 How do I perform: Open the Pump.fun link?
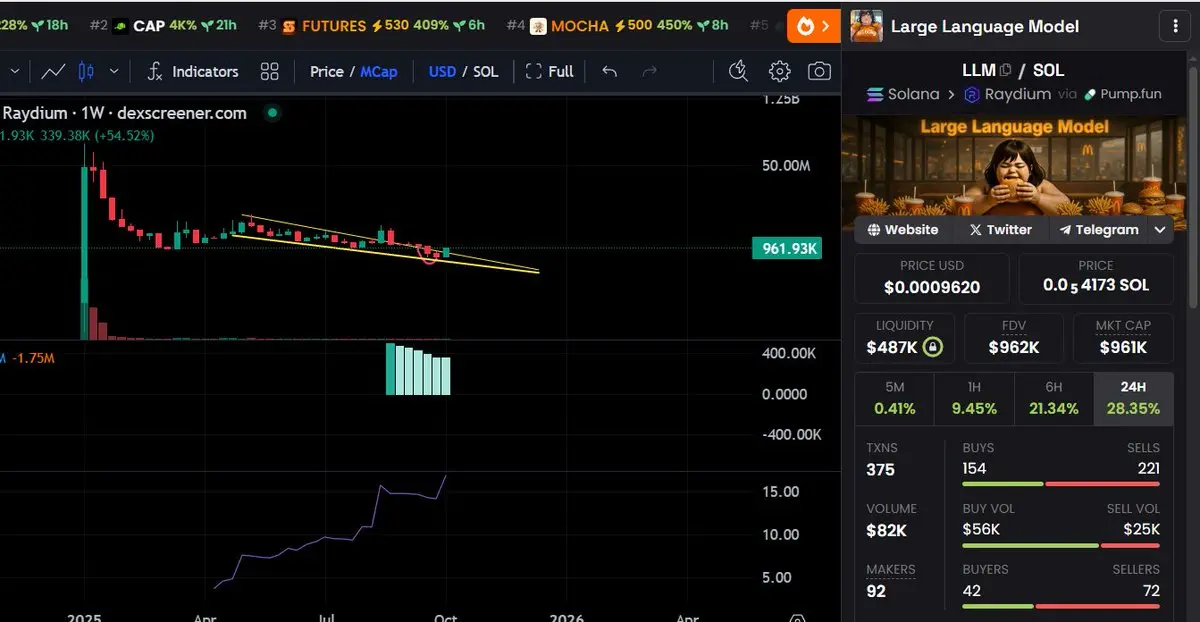coord(1122,94)
